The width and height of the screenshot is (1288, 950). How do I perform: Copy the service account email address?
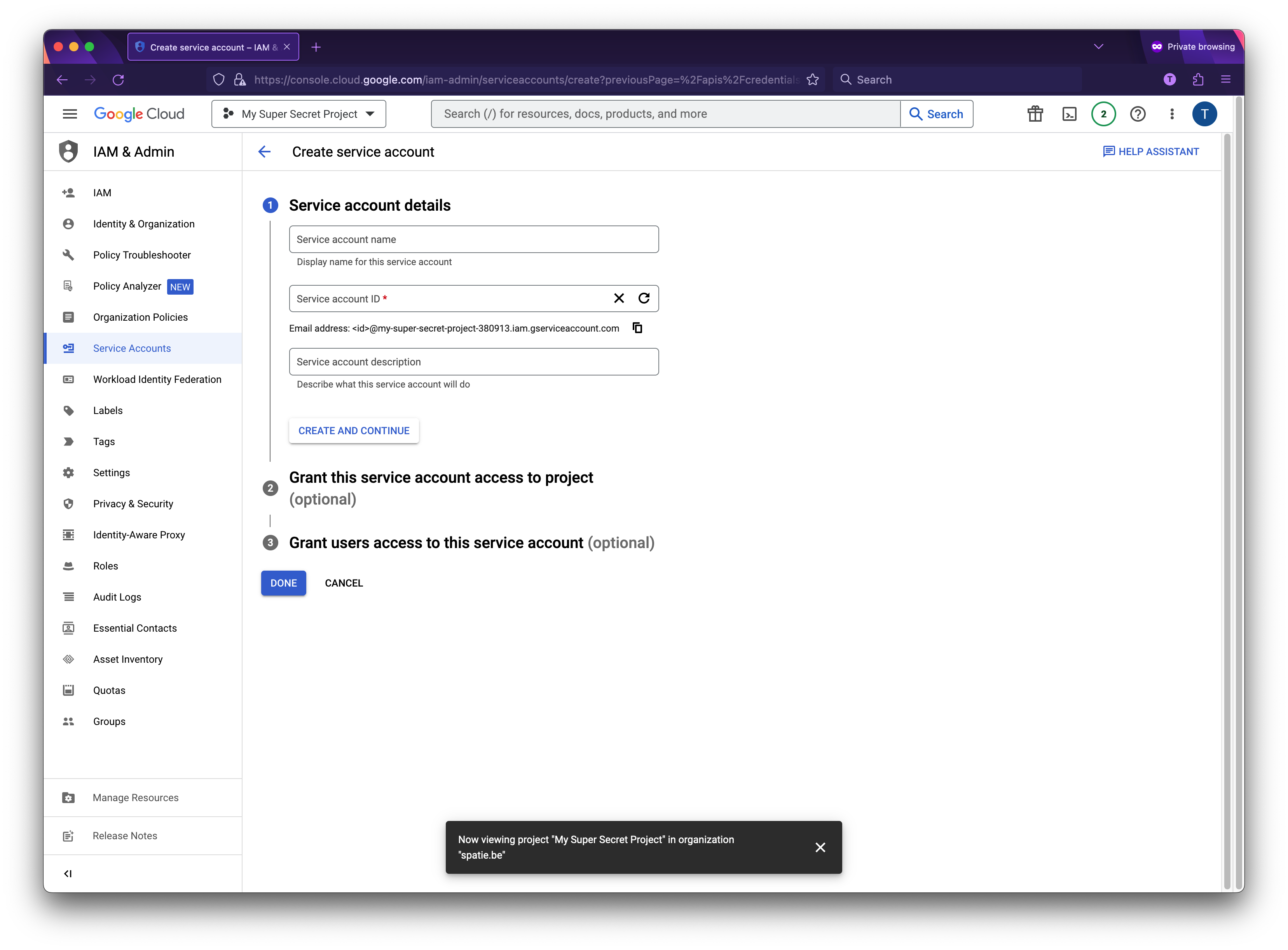637,328
